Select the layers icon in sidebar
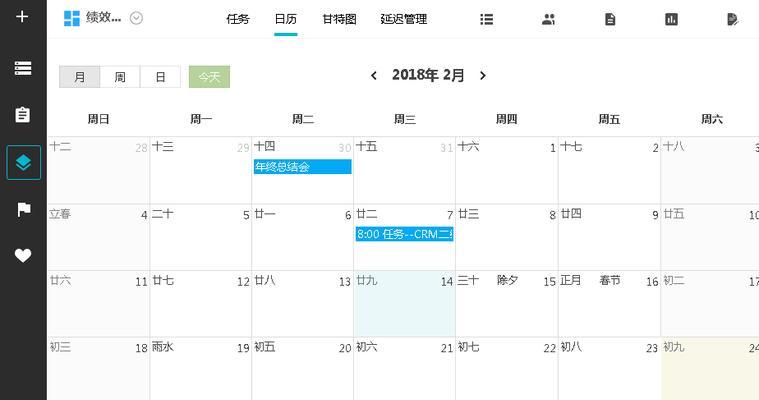This screenshot has width=759, height=400. pyautogui.click(x=23, y=162)
